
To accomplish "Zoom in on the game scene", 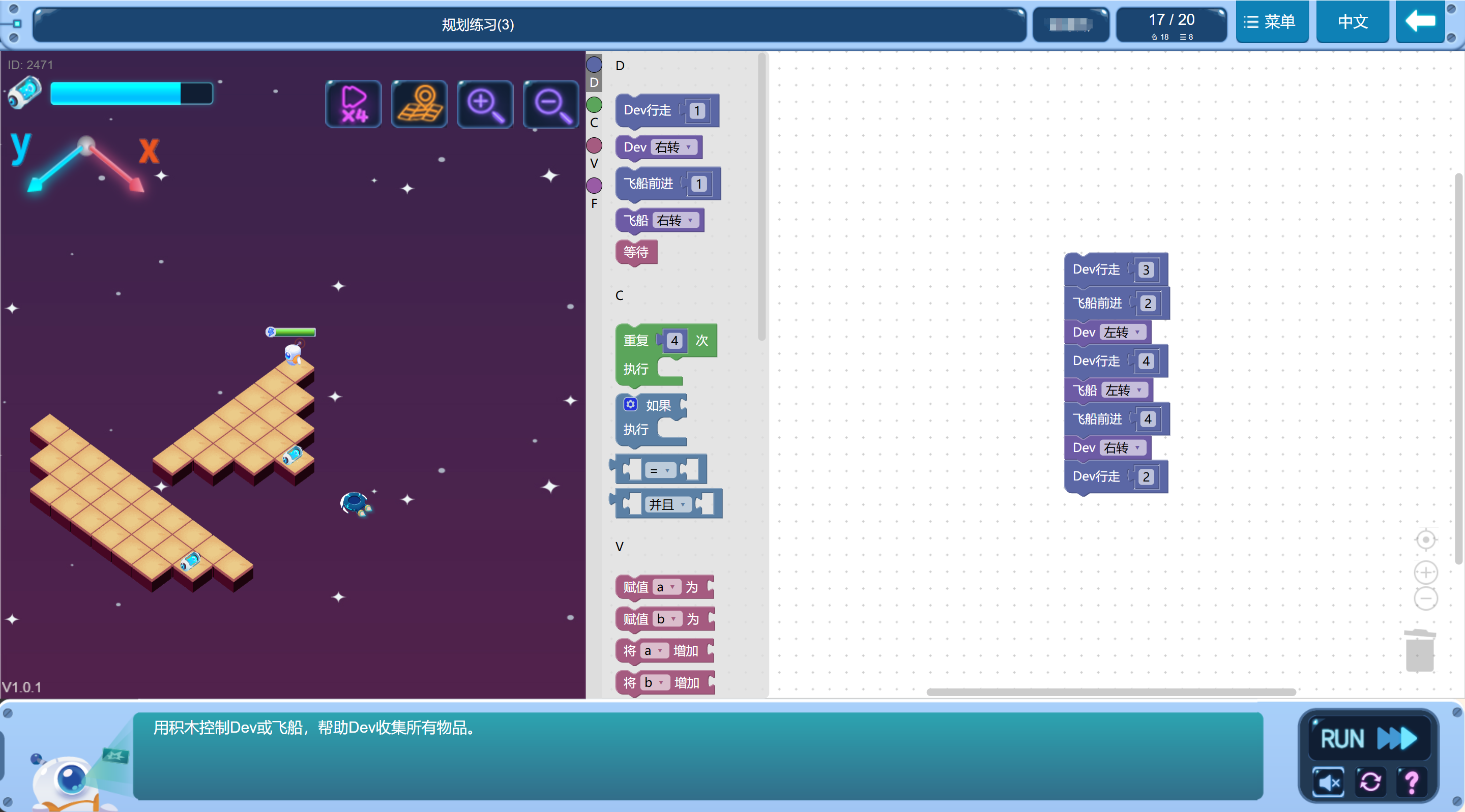I will tap(485, 104).
